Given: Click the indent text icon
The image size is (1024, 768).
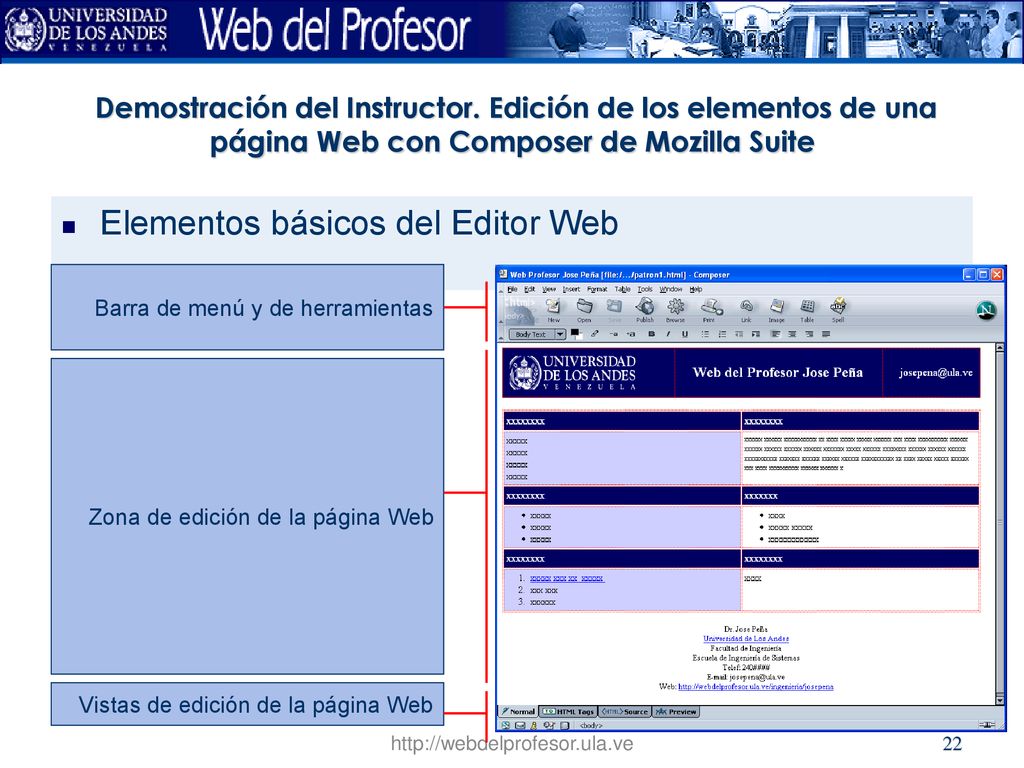Looking at the screenshot, I should tap(756, 334).
